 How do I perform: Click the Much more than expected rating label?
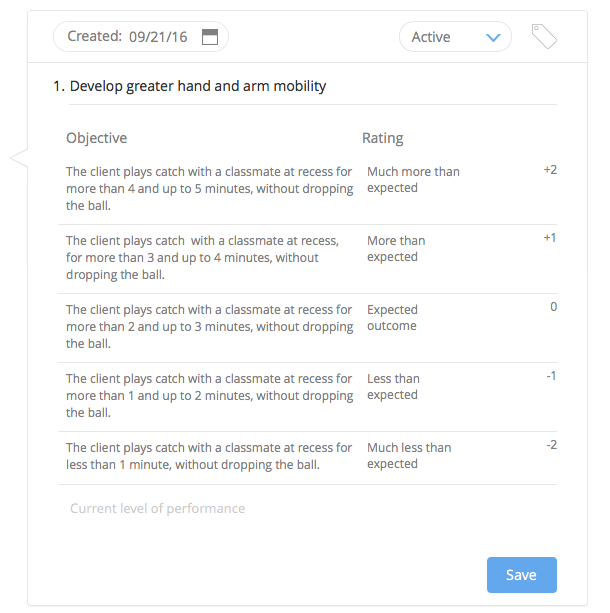[413, 179]
